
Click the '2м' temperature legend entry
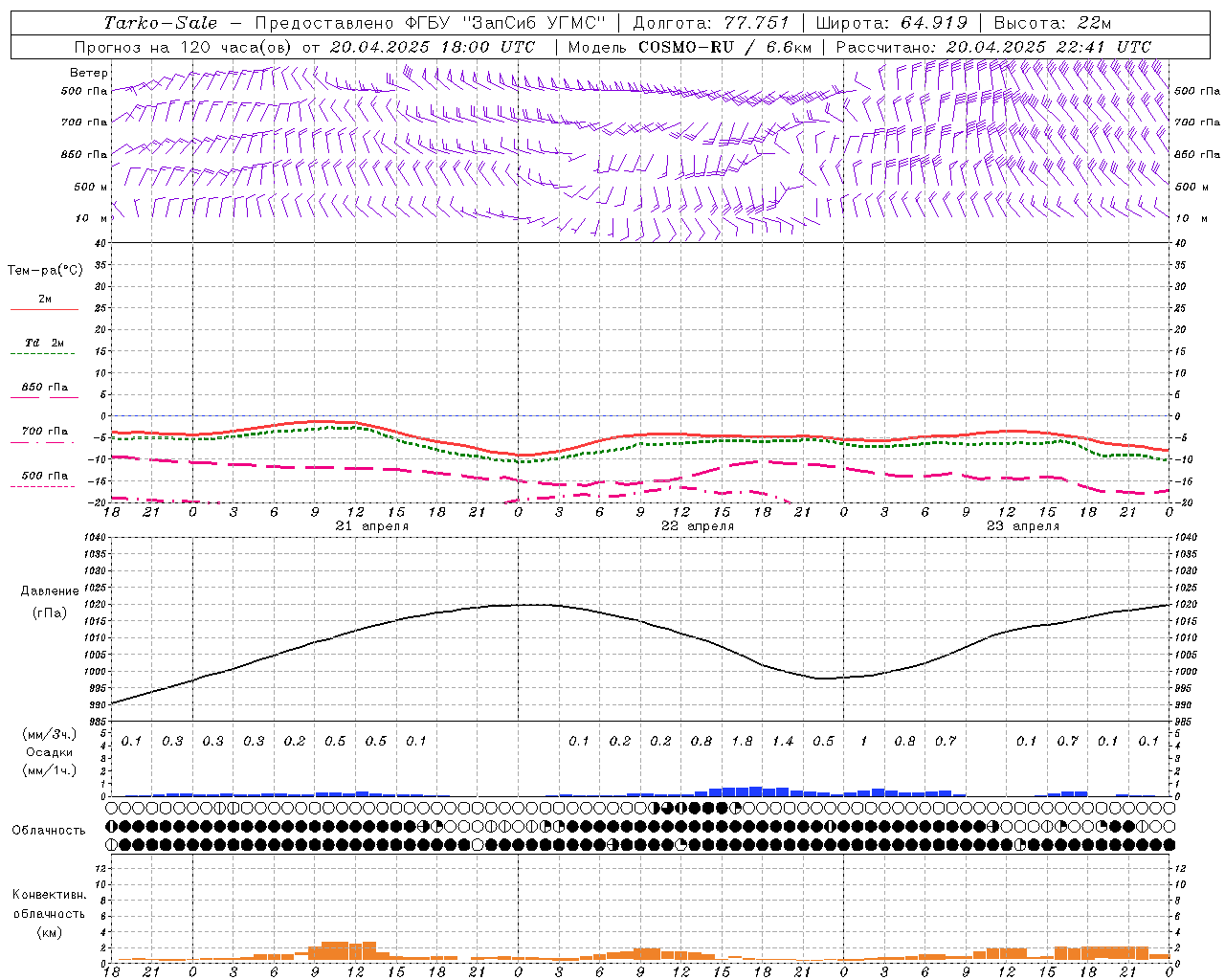tap(45, 299)
